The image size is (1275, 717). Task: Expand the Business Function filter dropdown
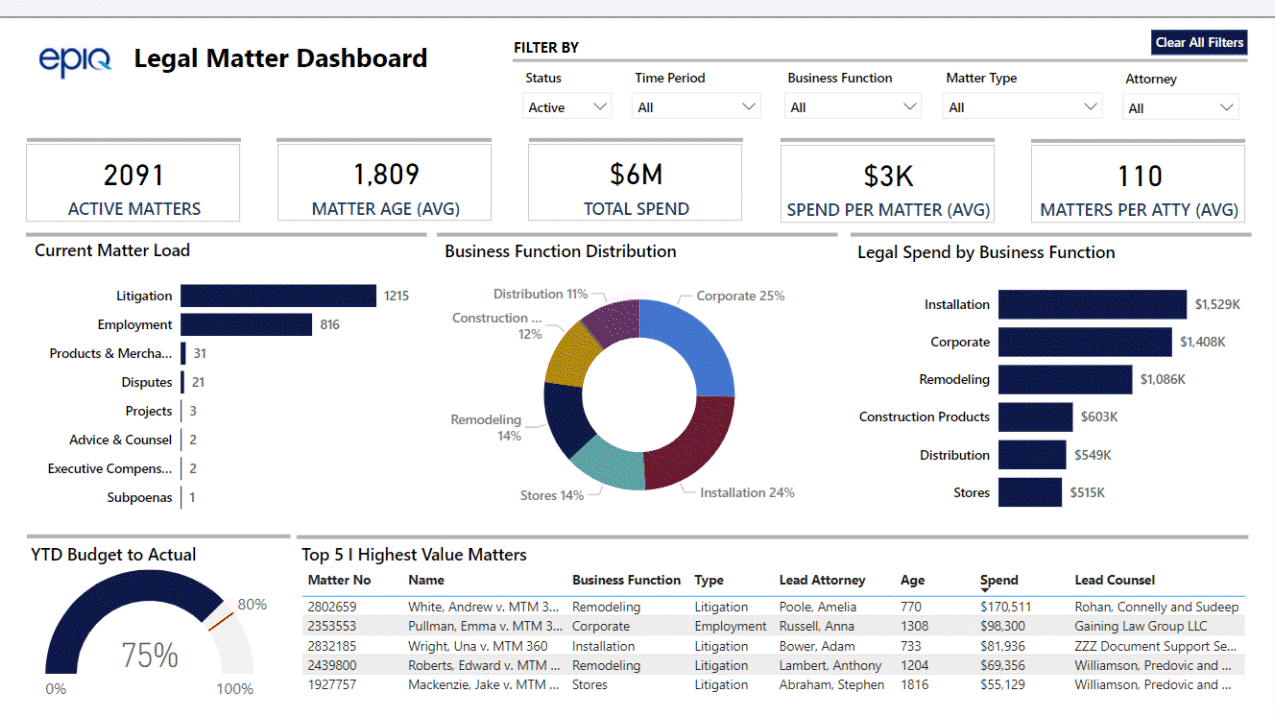tap(853, 107)
